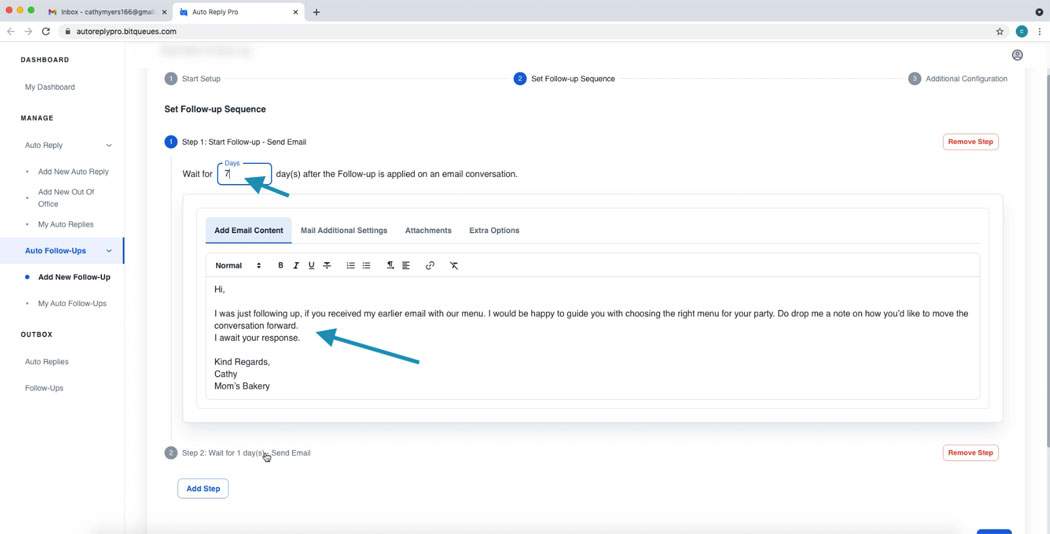Open Add New Auto Reply

pos(73,172)
